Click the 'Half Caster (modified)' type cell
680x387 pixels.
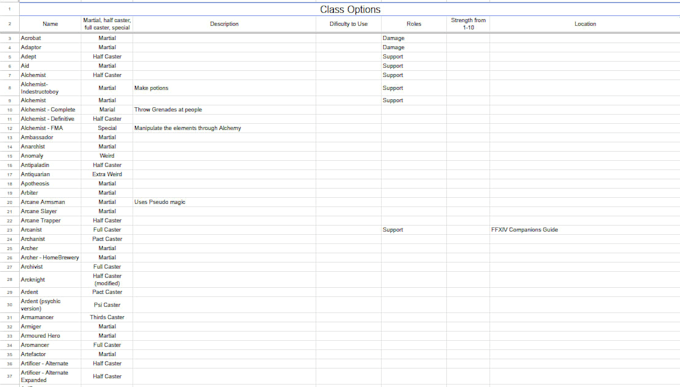point(107,280)
